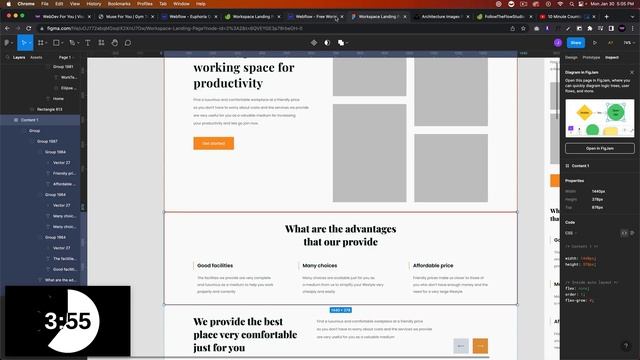Viewport: 640px width, 360px height.
Task: Click the Wi-Fi status icon
Action: point(560,4)
